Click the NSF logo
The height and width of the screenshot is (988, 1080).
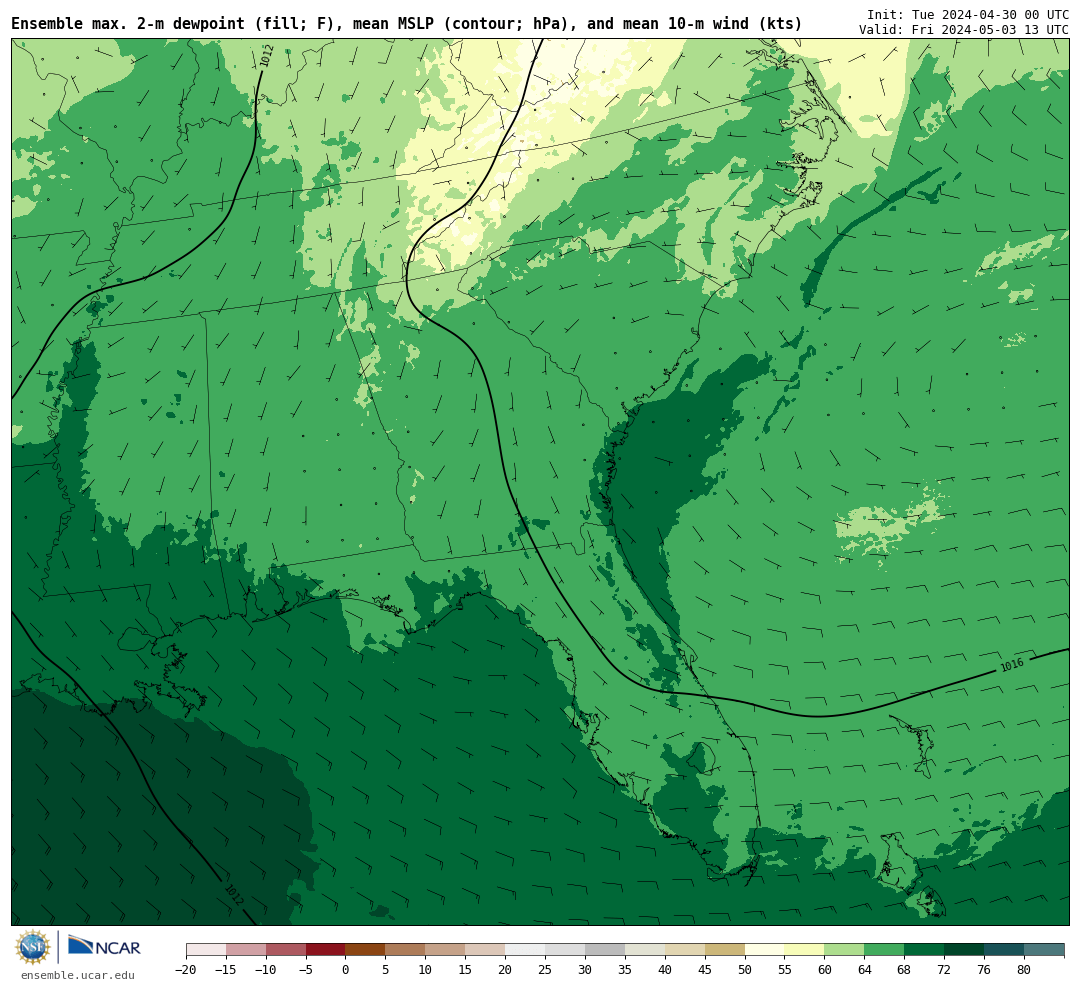click(x=33, y=947)
